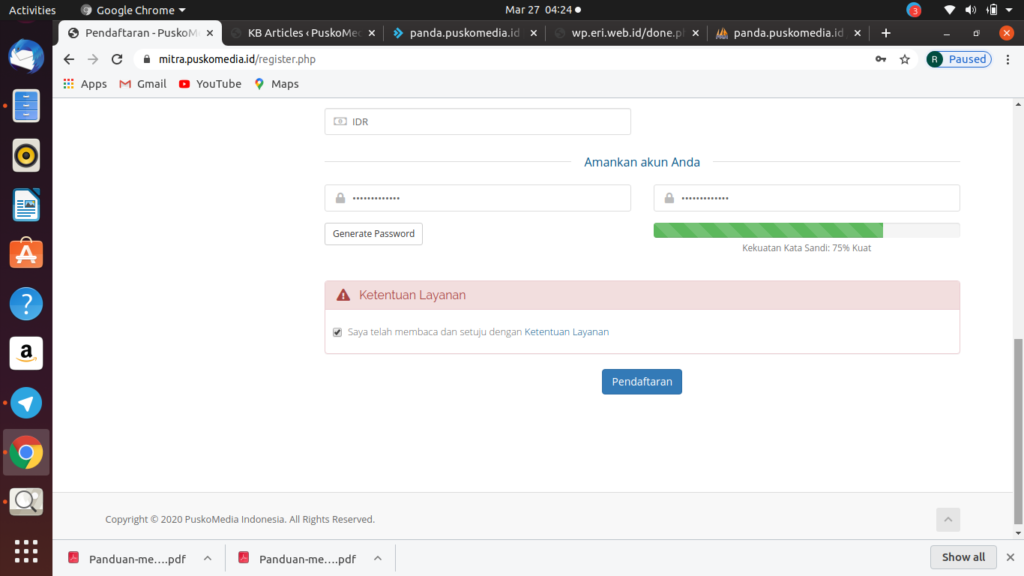Reload the page with the refresh icon

pos(117,59)
